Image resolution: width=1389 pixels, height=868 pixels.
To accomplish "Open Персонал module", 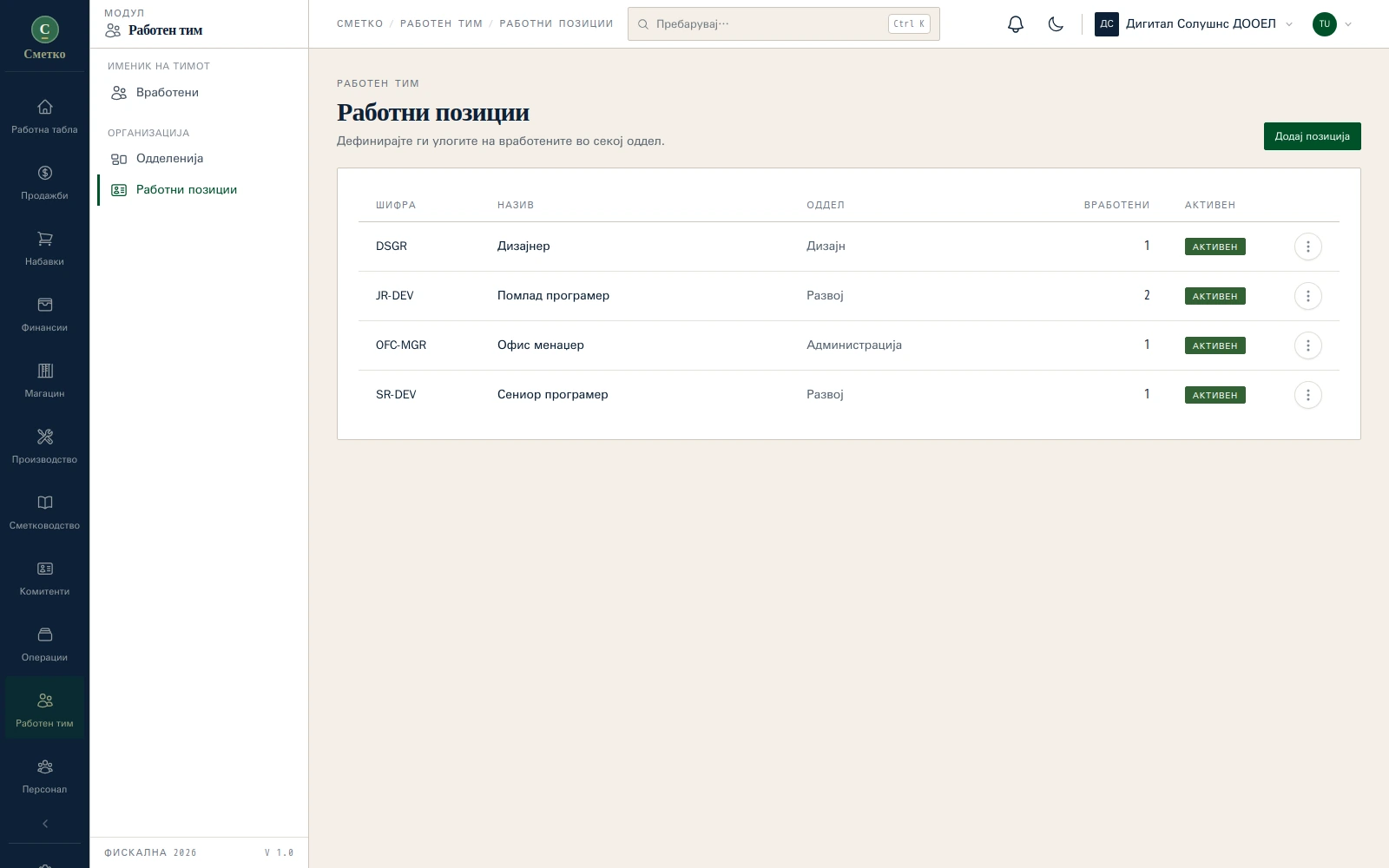I will [x=44, y=777].
